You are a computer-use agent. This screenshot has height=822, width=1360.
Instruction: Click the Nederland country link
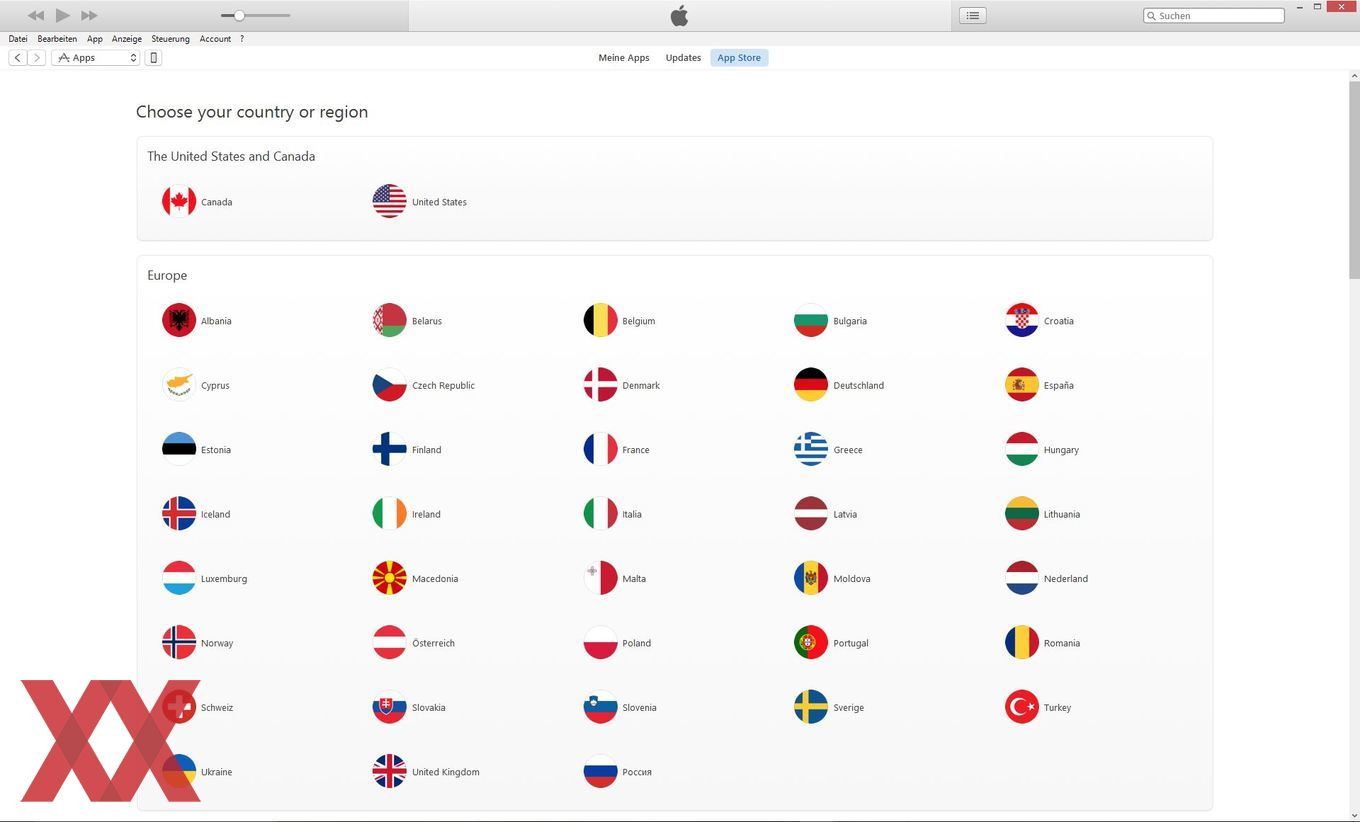click(1066, 579)
